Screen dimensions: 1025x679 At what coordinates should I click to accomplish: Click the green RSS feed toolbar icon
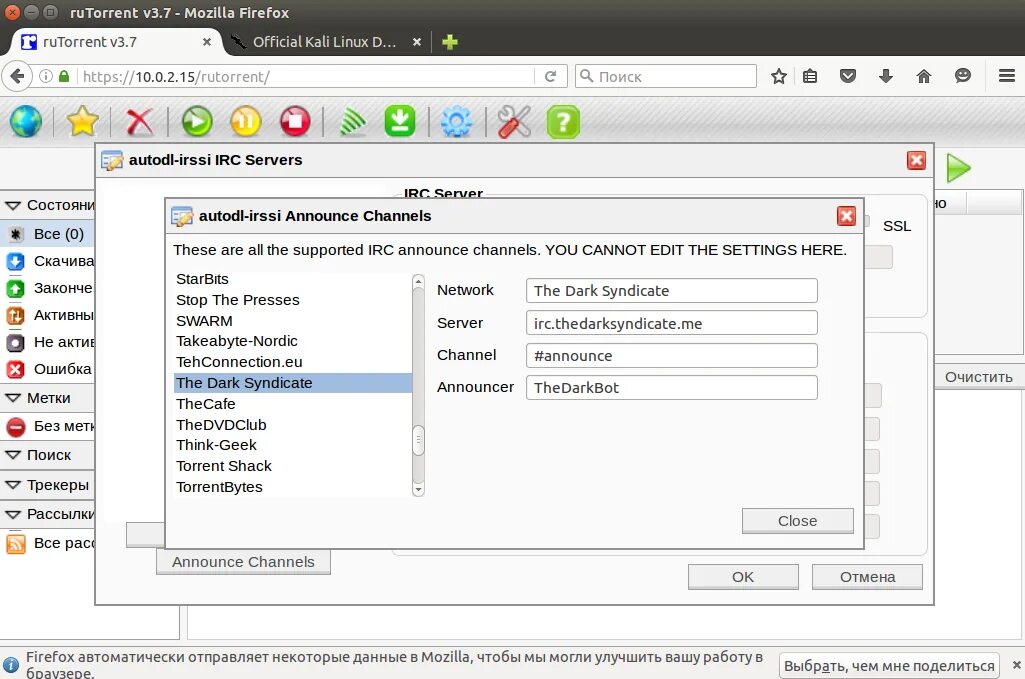coord(352,122)
